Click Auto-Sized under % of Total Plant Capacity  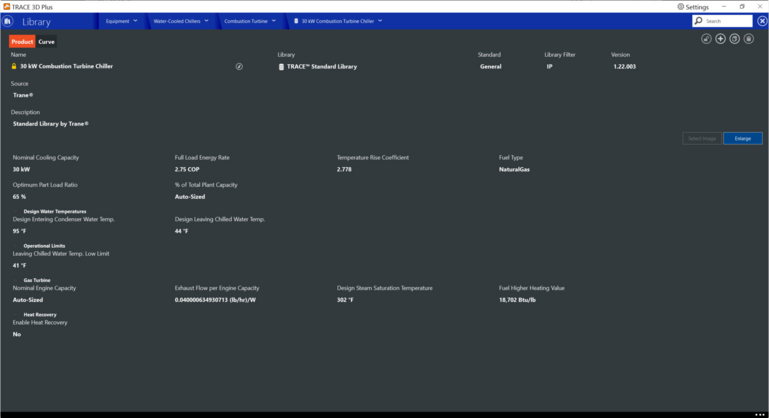click(x=190, y=197)
